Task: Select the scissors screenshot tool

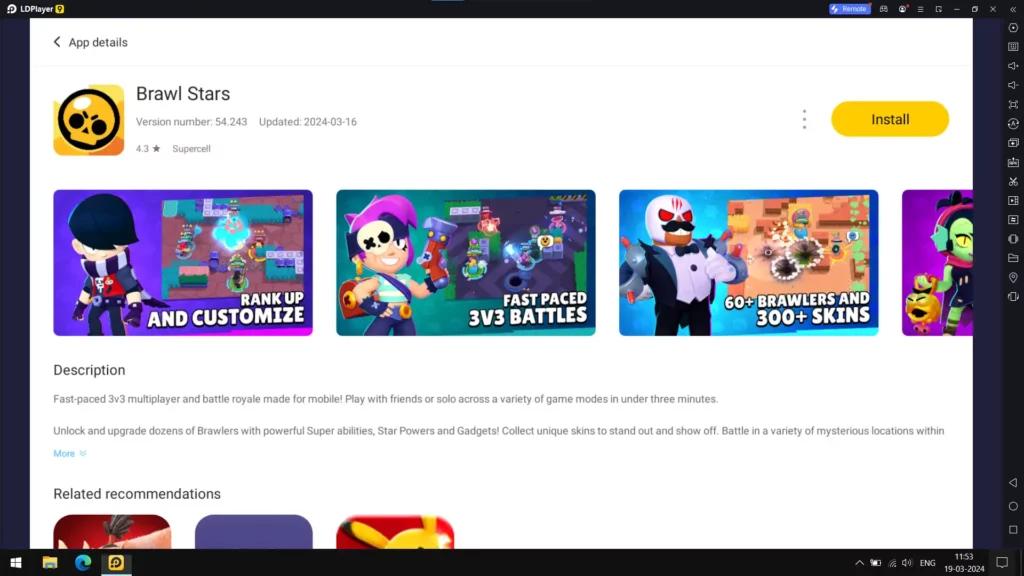Action: 1013,182
